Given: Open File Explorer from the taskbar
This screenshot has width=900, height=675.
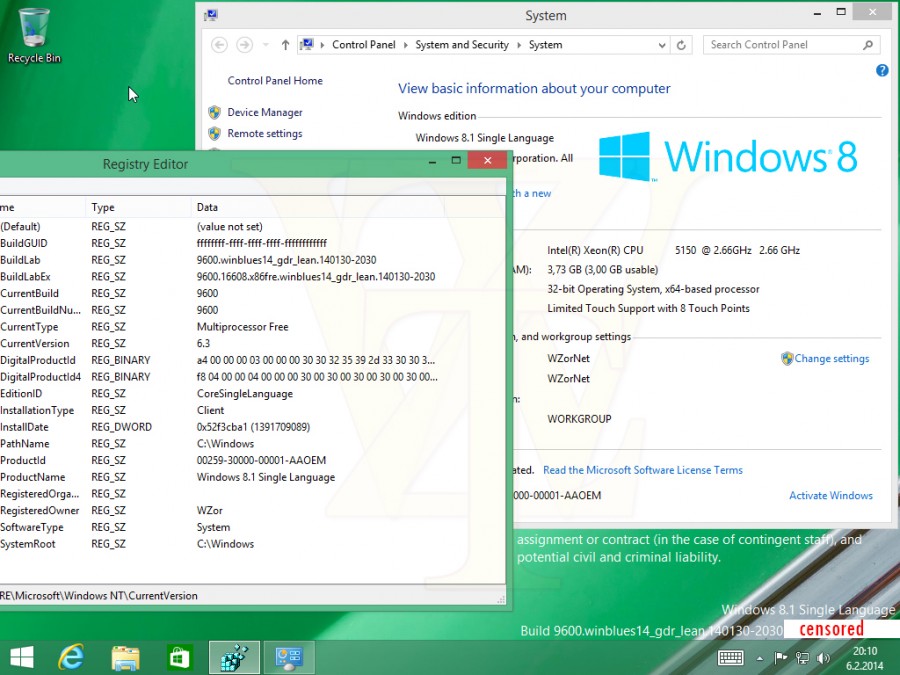Looking at the screenshot, I should [125, 658].
